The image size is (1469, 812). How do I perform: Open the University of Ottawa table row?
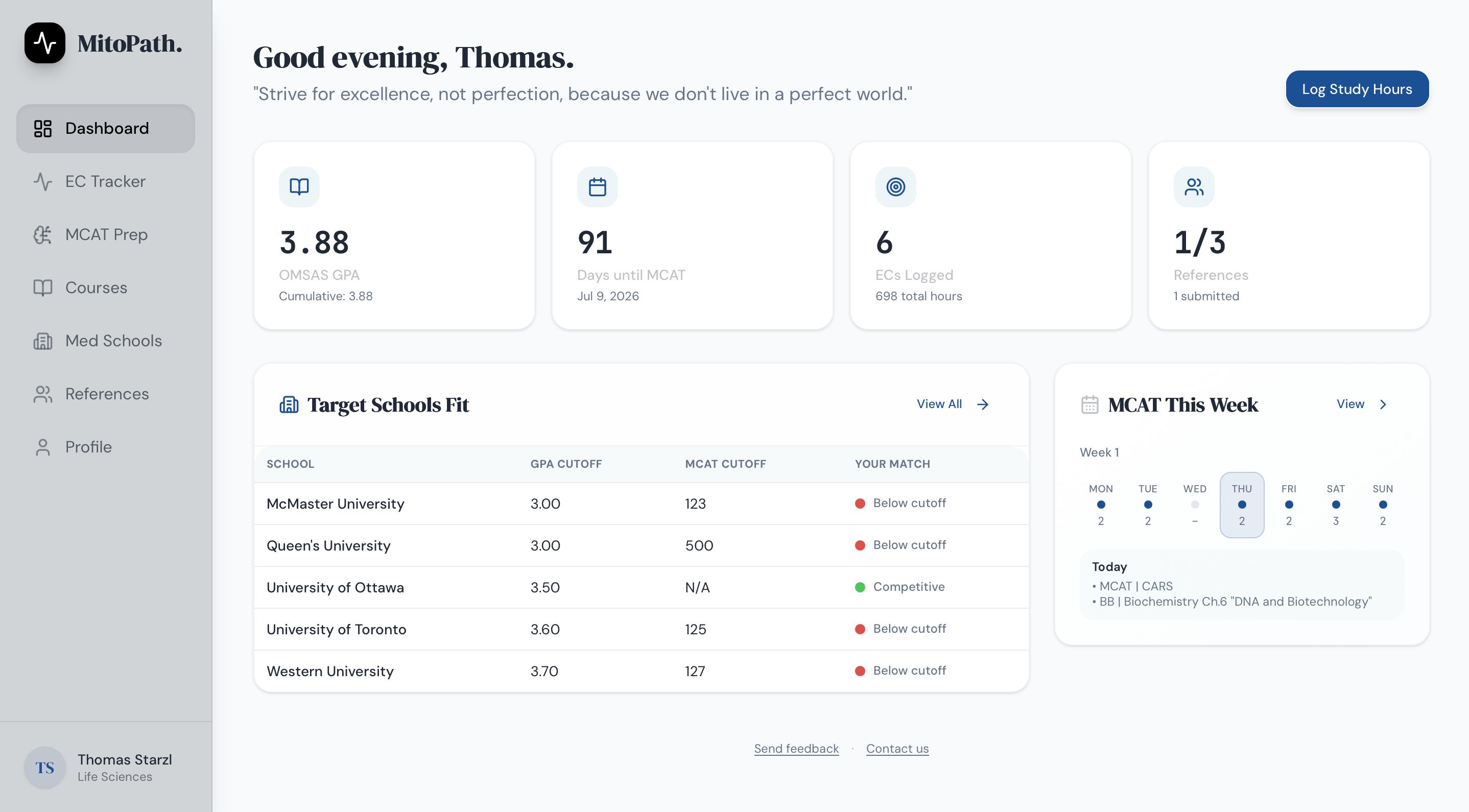[641, 587]
